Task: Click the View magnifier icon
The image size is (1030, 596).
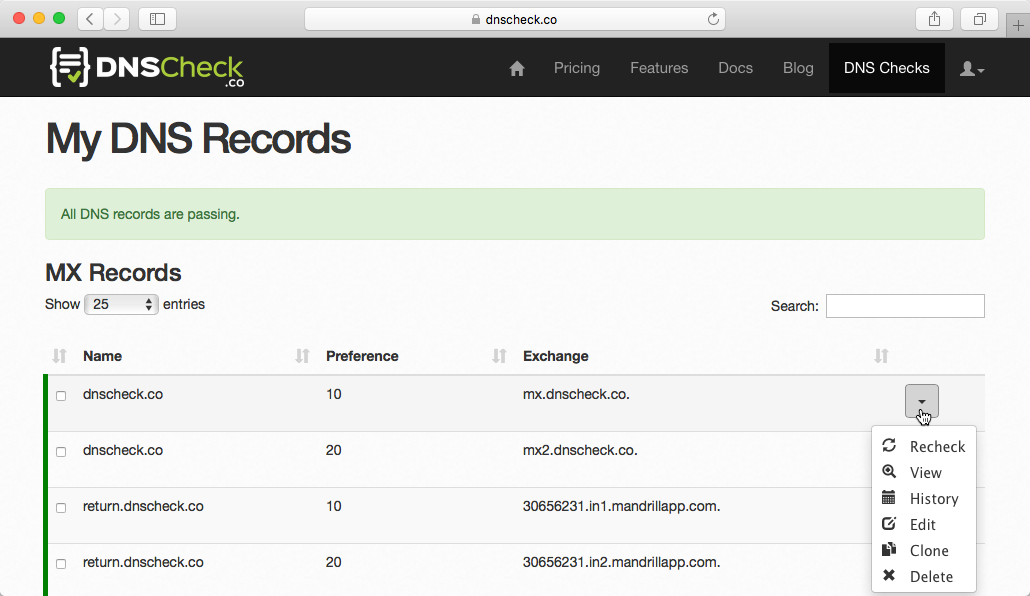Action: tap(888, 472)
